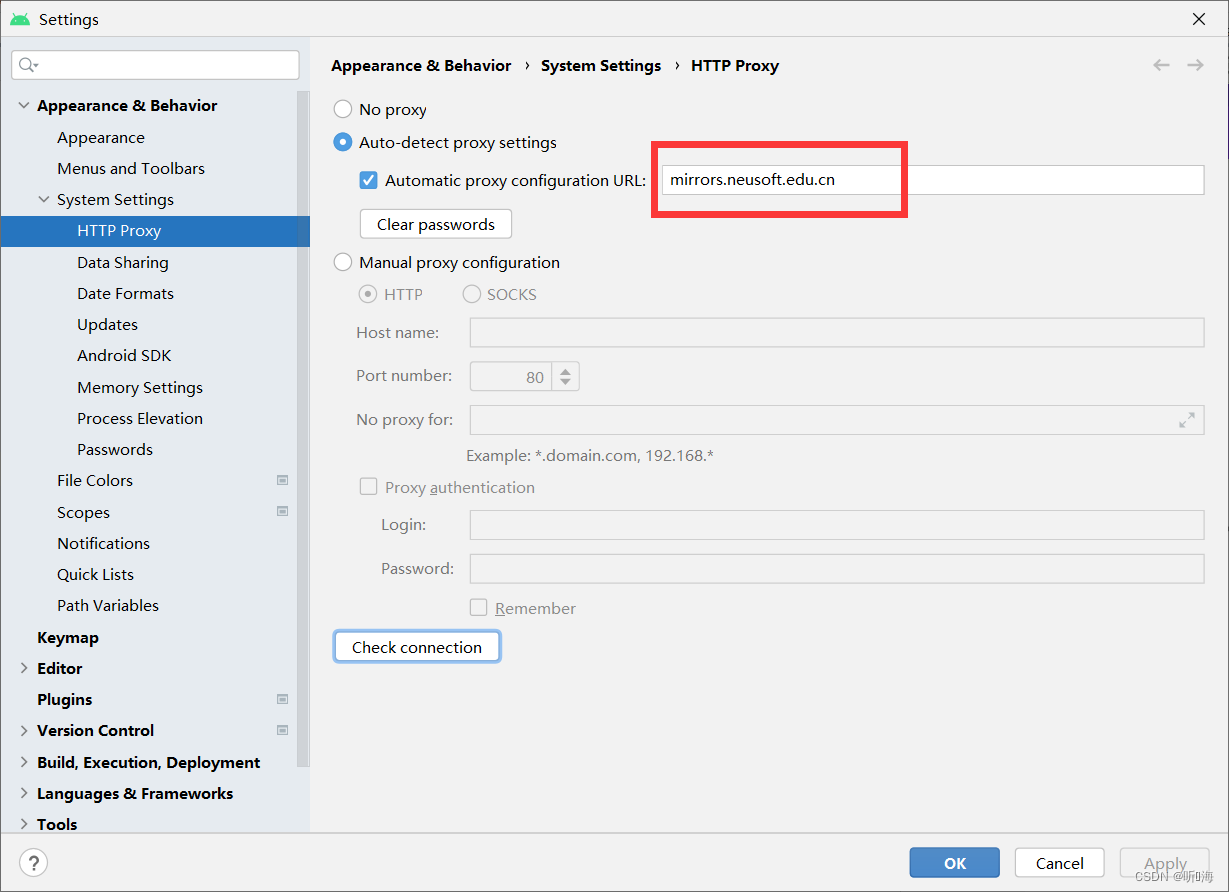Expand the Build, Execution, Deployment node
This screenshot has width=1229, height=892.
(x=24, y=762)
